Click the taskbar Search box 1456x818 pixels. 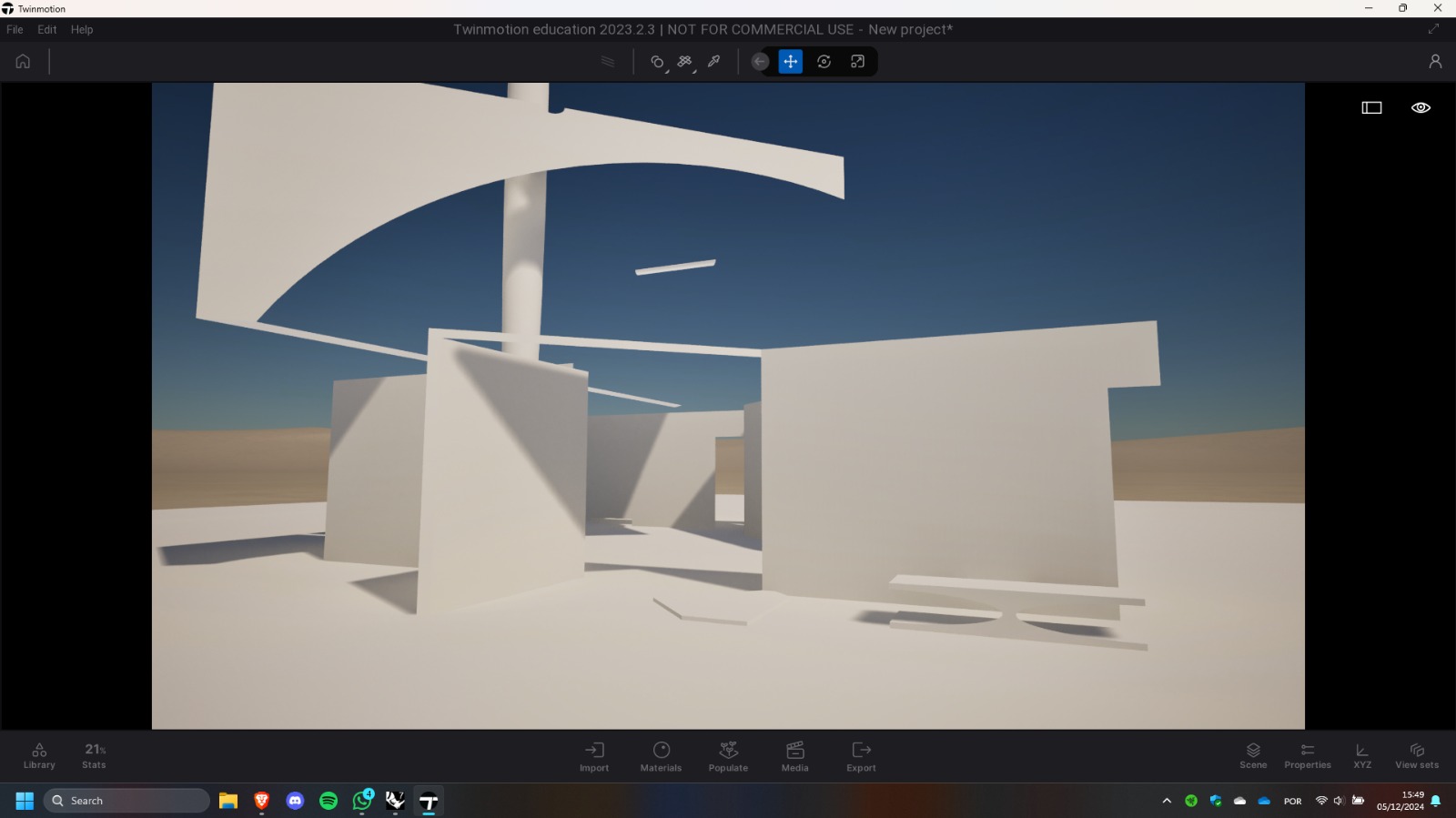tap(126, 801)
